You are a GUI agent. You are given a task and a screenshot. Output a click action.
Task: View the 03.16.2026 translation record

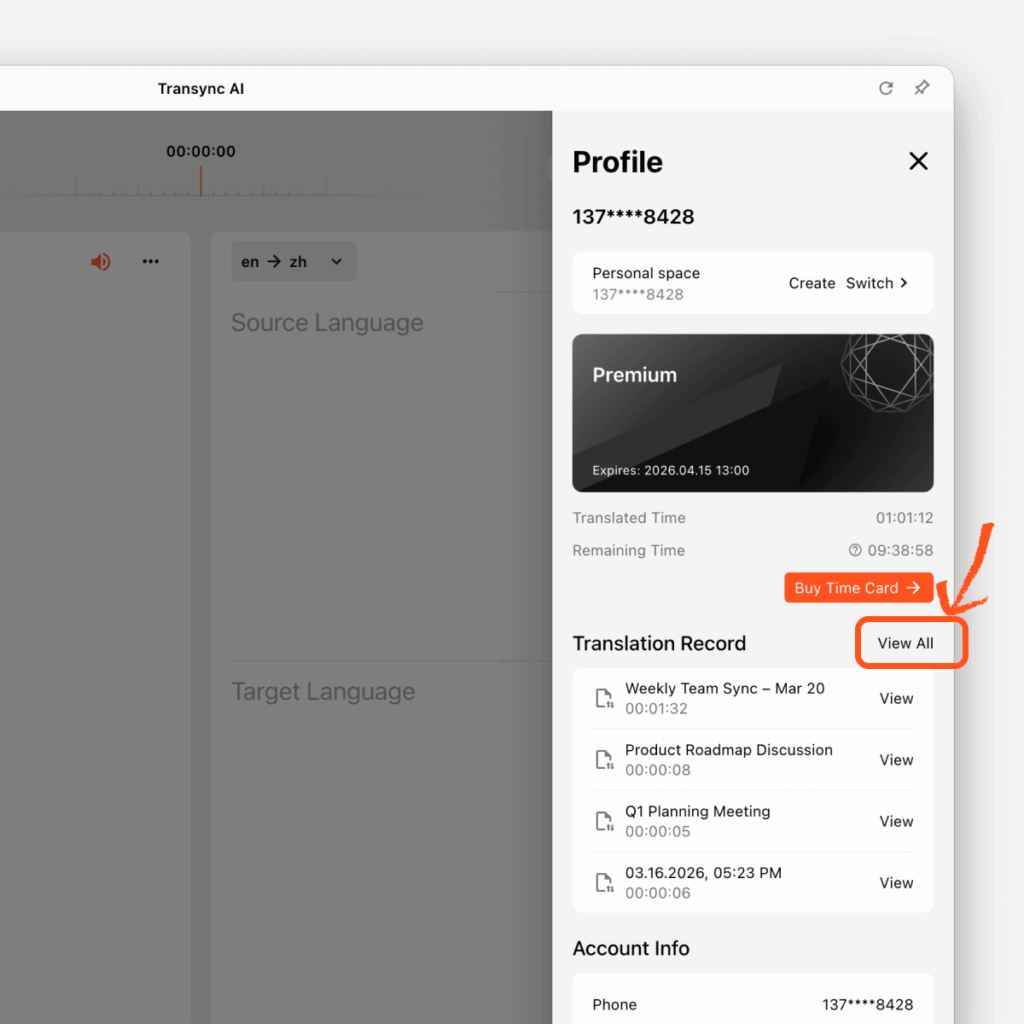[895, 882]
